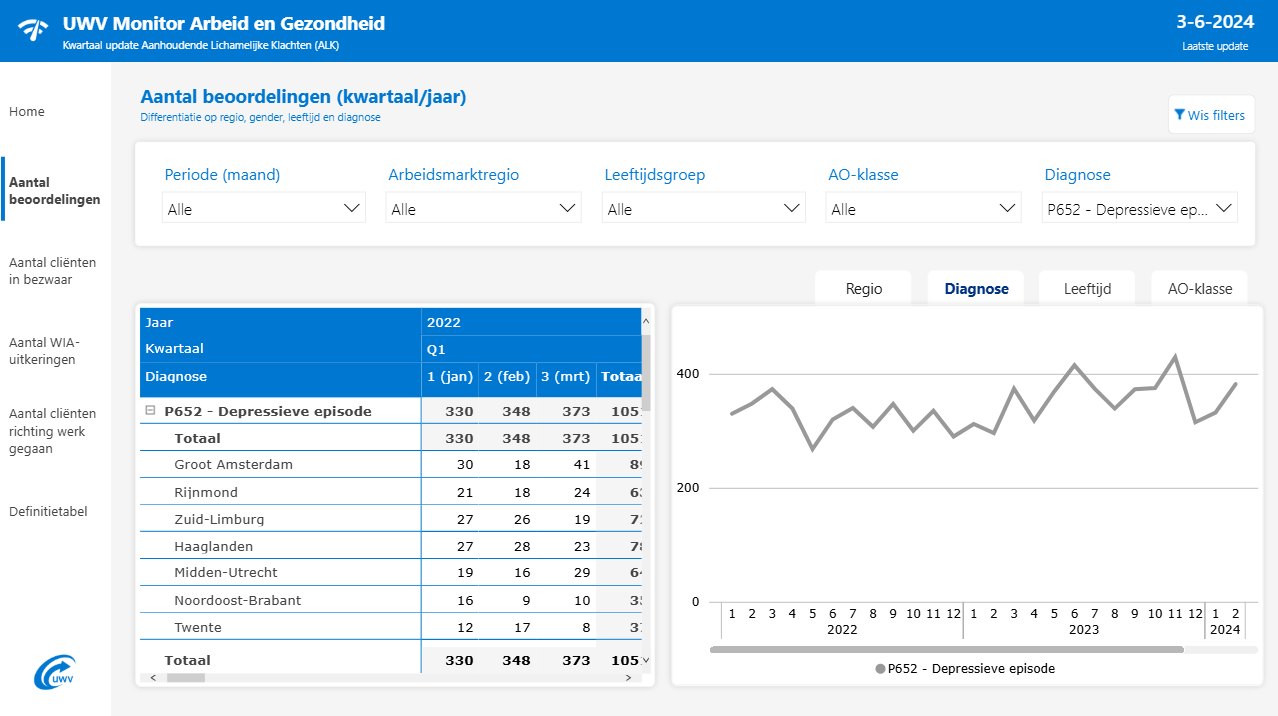Screen dimensions: 1278x716
Task: Switch to the Regio tab
Action: pyautogui.click(x=864, y=288)
